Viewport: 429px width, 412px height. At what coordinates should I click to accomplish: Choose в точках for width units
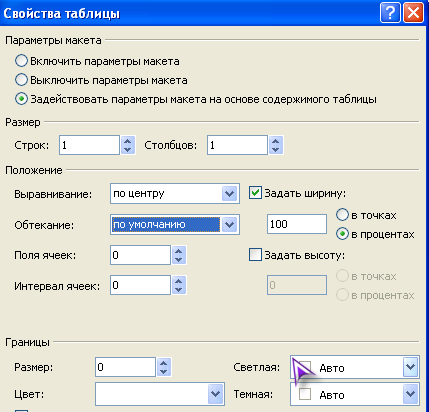[342, 215]
